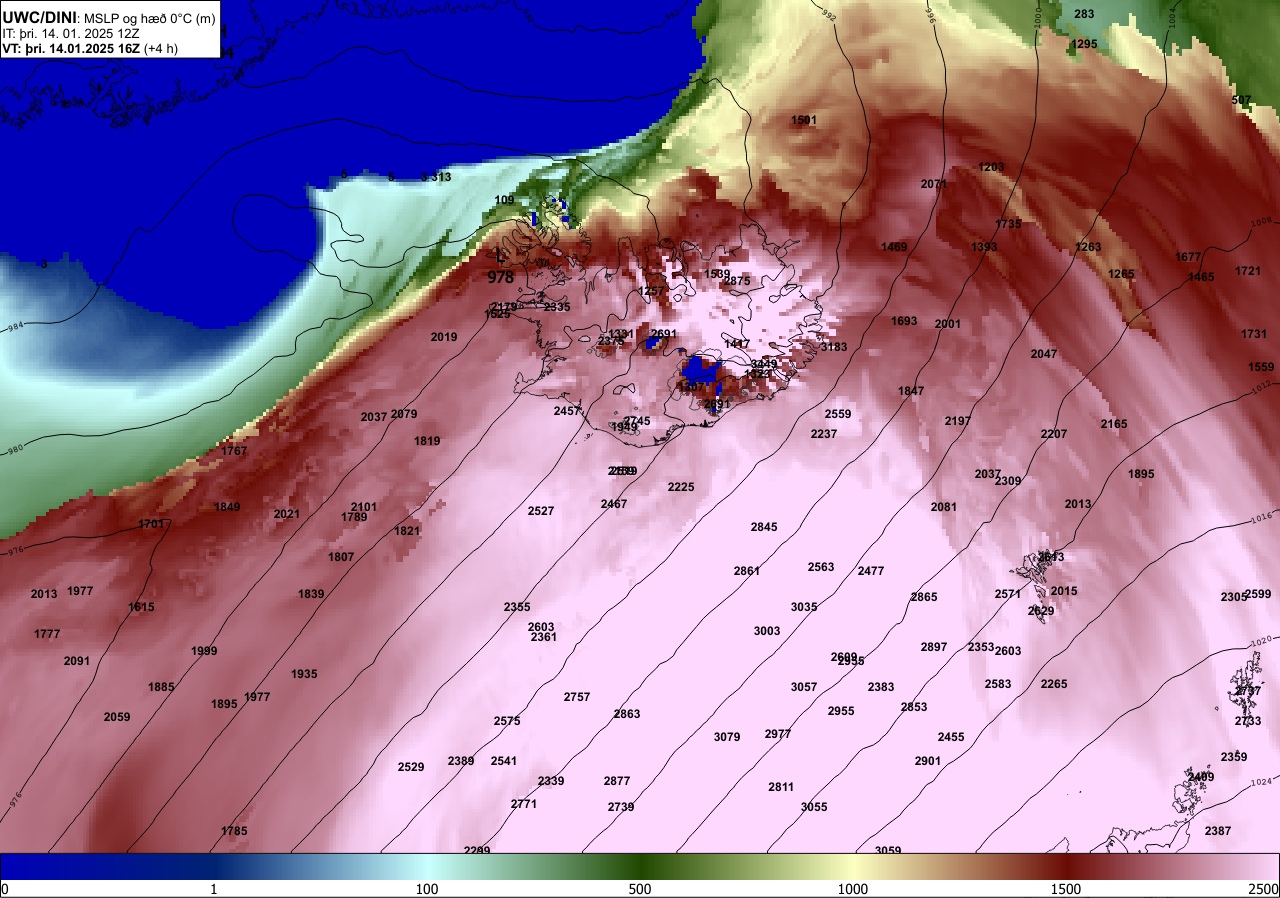Click the height value 2527
The width and height of the screenshot is (1280, 898).
click(541, 511)
